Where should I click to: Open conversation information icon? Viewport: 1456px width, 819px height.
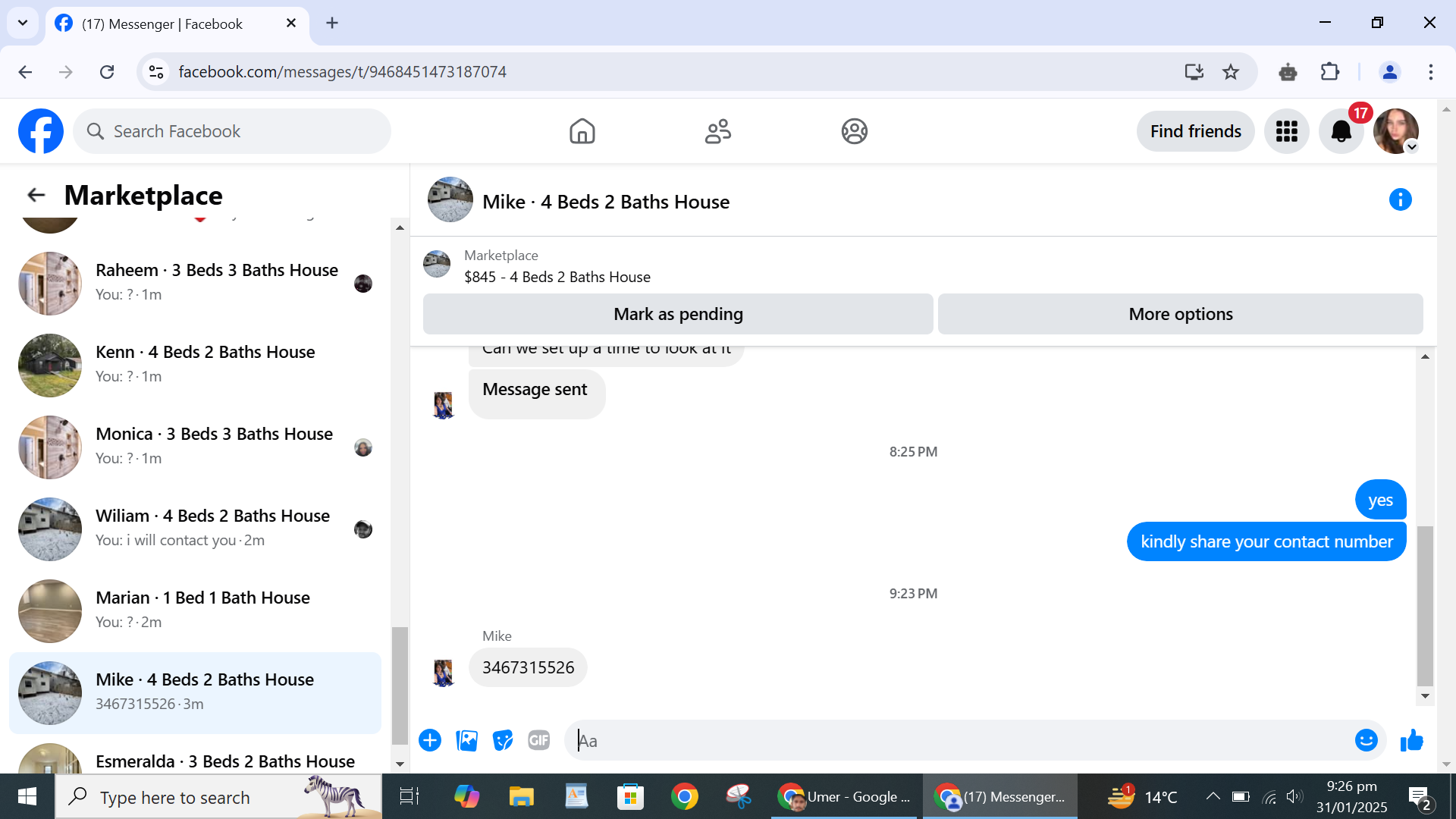(x=1400, y=199)
